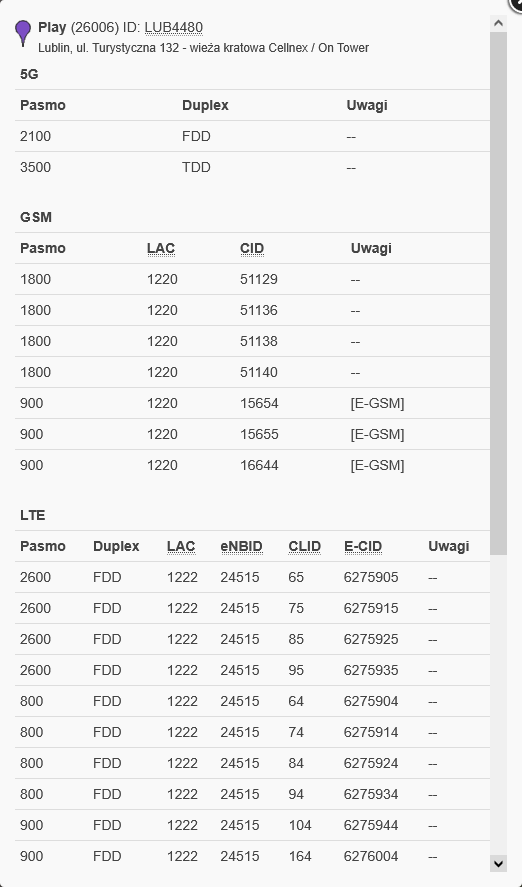Click the LTE E-CID column header
The height and width of the screenshot is (887, 522).
pyautogui.click(x=363, y=546)
